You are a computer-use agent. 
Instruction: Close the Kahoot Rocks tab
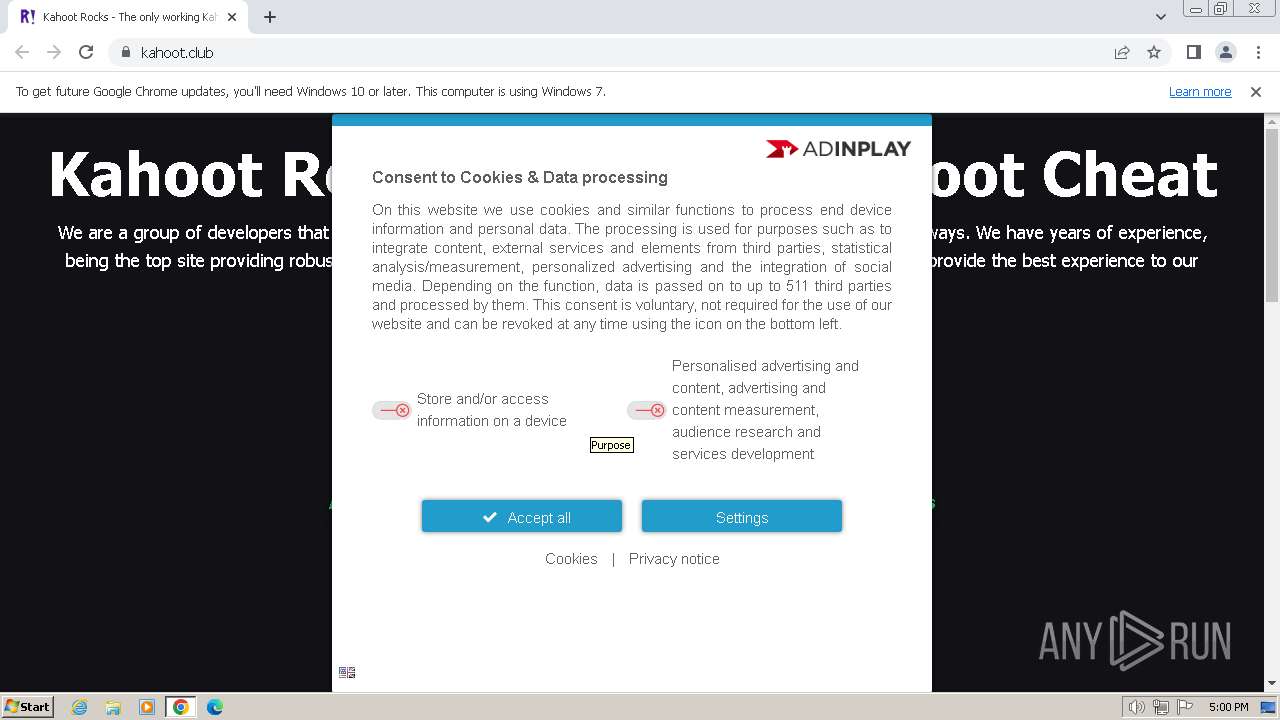(232, 17)
